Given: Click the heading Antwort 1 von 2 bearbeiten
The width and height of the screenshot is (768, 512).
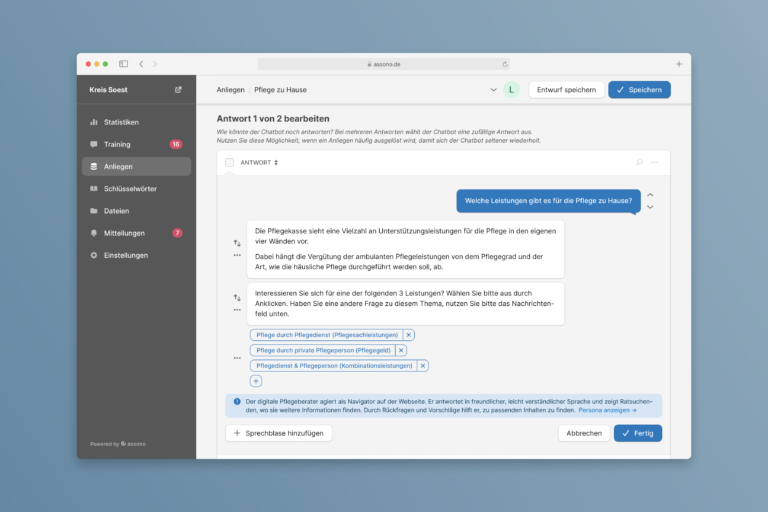Looking at the screenshot, I should [273, 119].
